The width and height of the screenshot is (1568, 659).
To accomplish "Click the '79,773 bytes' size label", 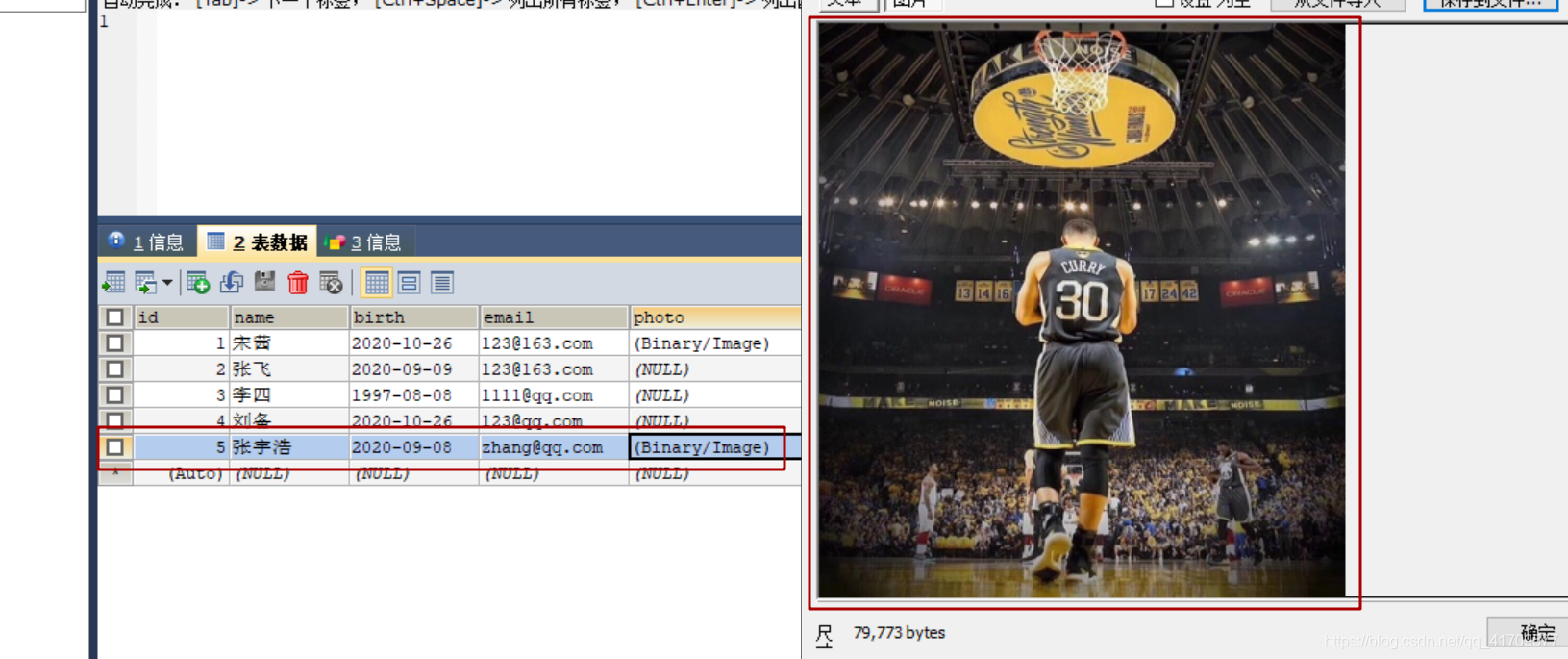I will click(899, 633).
